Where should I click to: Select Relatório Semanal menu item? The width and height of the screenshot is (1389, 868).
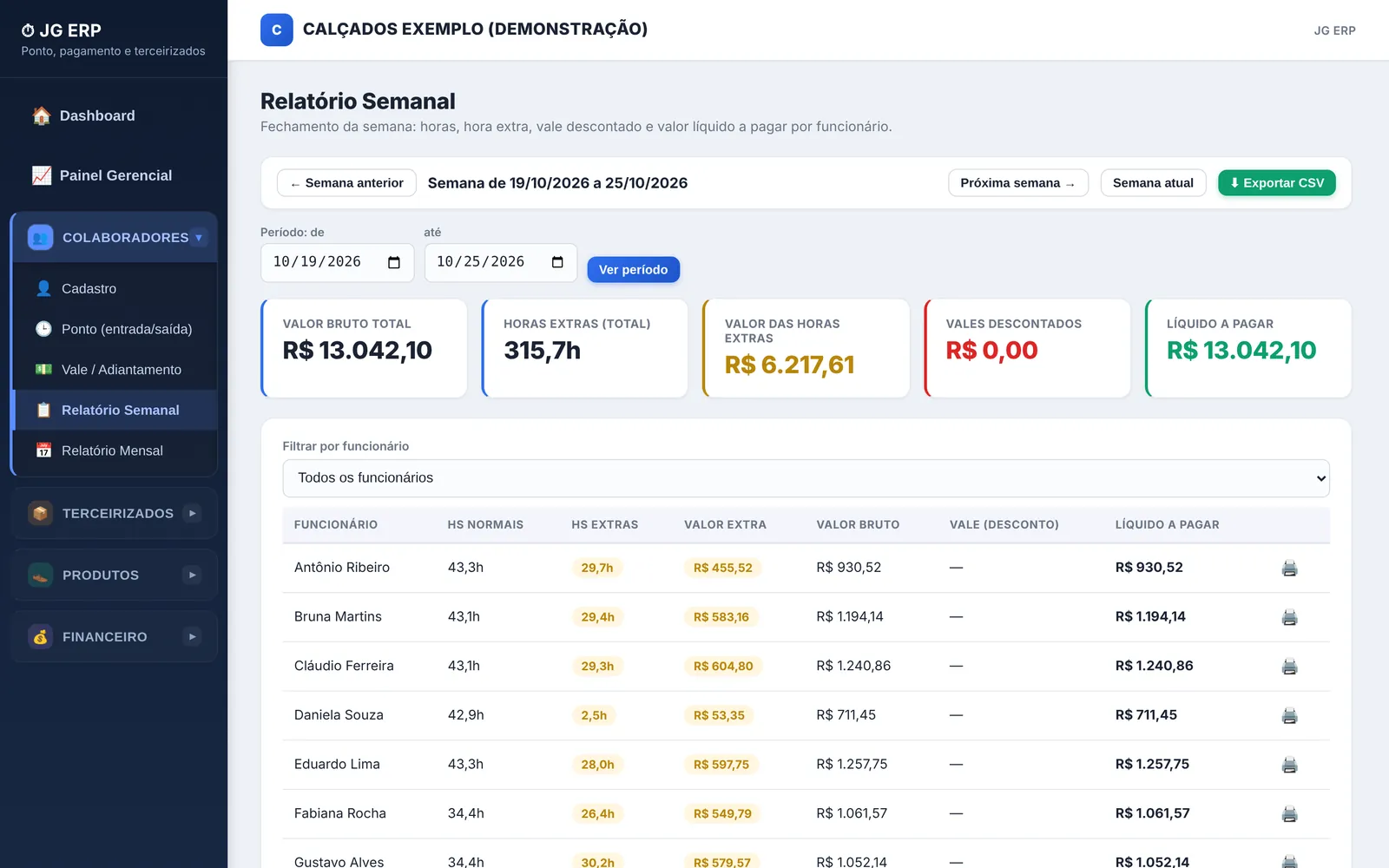point(115,410)
